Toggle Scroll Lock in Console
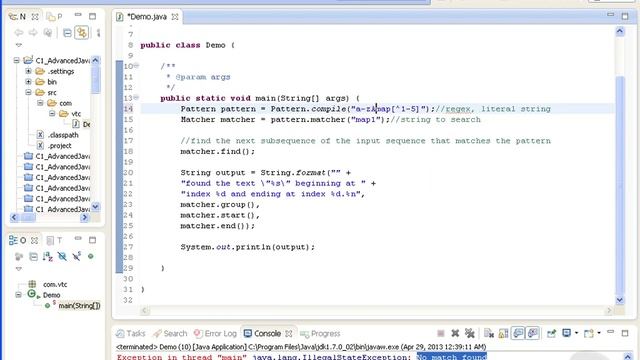640x360 pixels. [504, 333]
